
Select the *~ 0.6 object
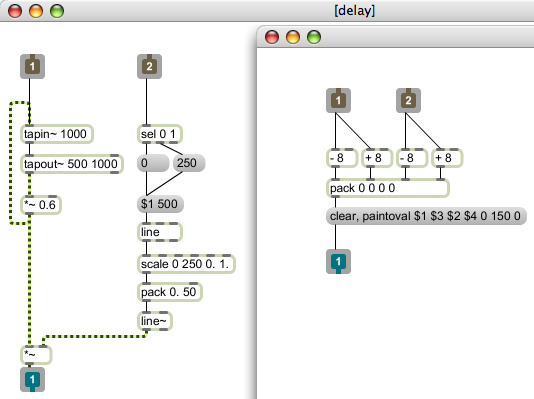click(x=41, y=205)
